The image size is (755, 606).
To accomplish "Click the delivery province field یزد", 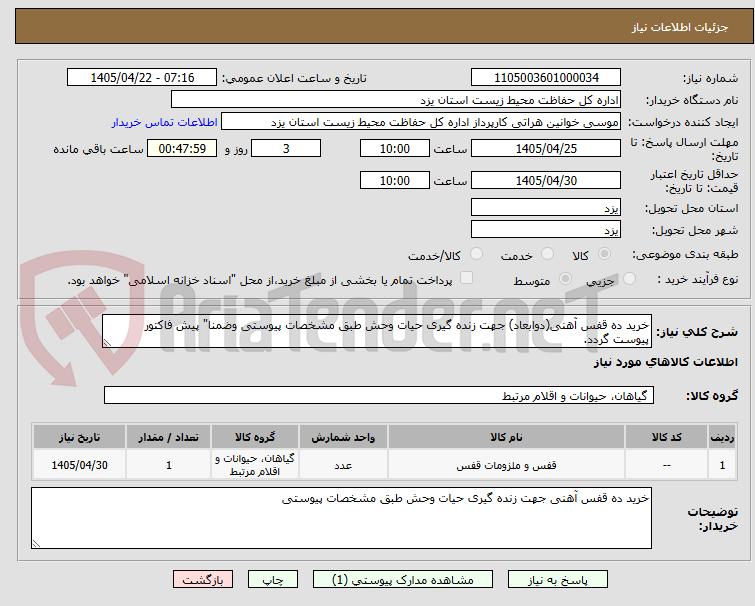I will tap(546, 207).
